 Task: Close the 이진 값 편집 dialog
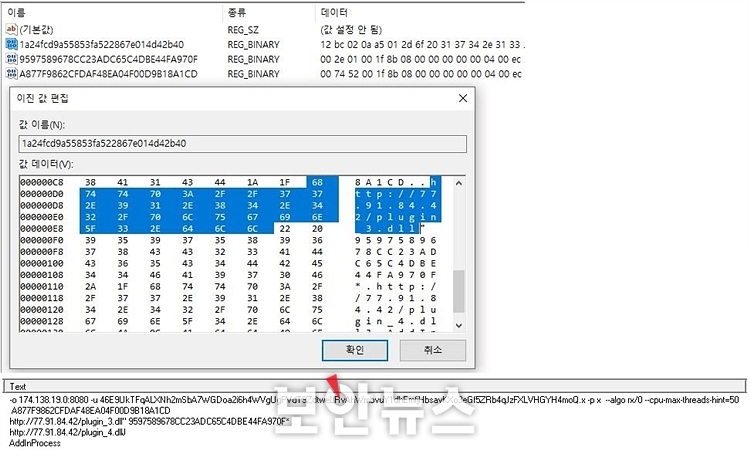[x=461, y=98]
